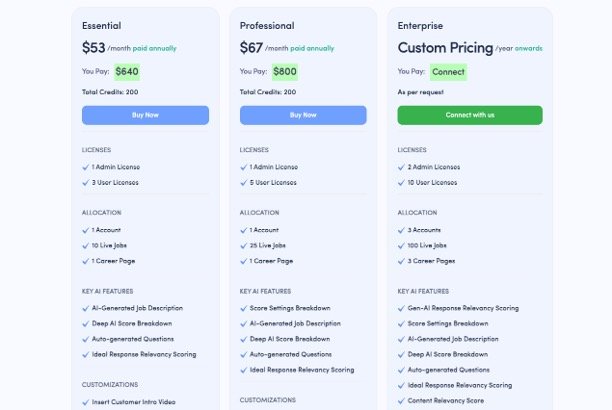Viewport: 612px width, 410px height.
Task: Click the checkmark next to 25 Live Jobs
Action: click(243, 245)
